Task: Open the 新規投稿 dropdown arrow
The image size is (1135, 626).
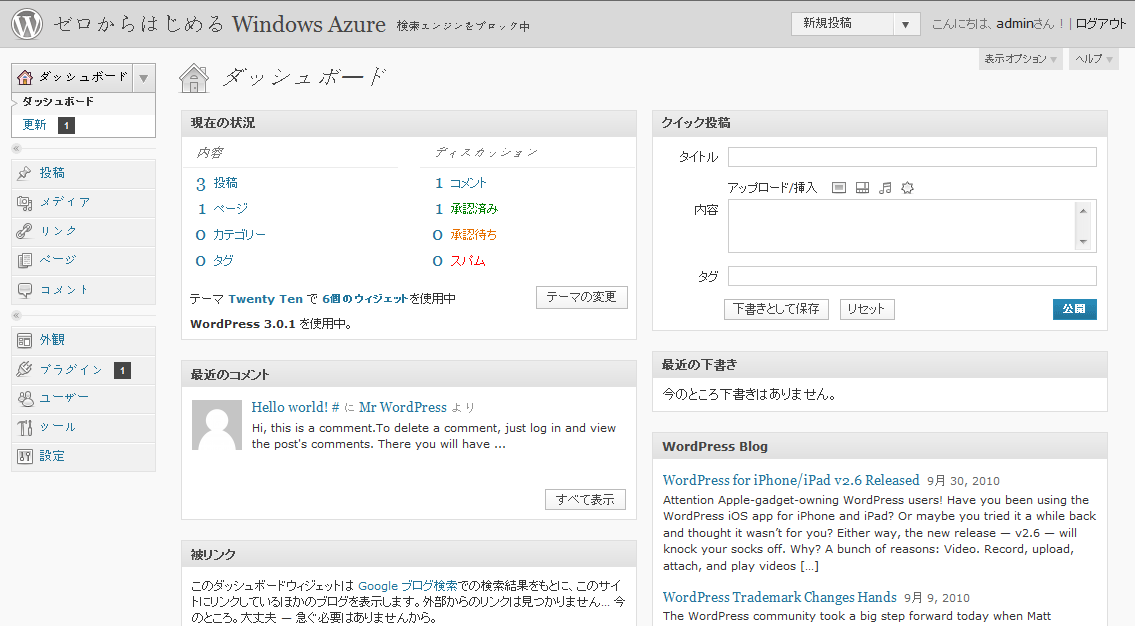Action: point(906,25)
